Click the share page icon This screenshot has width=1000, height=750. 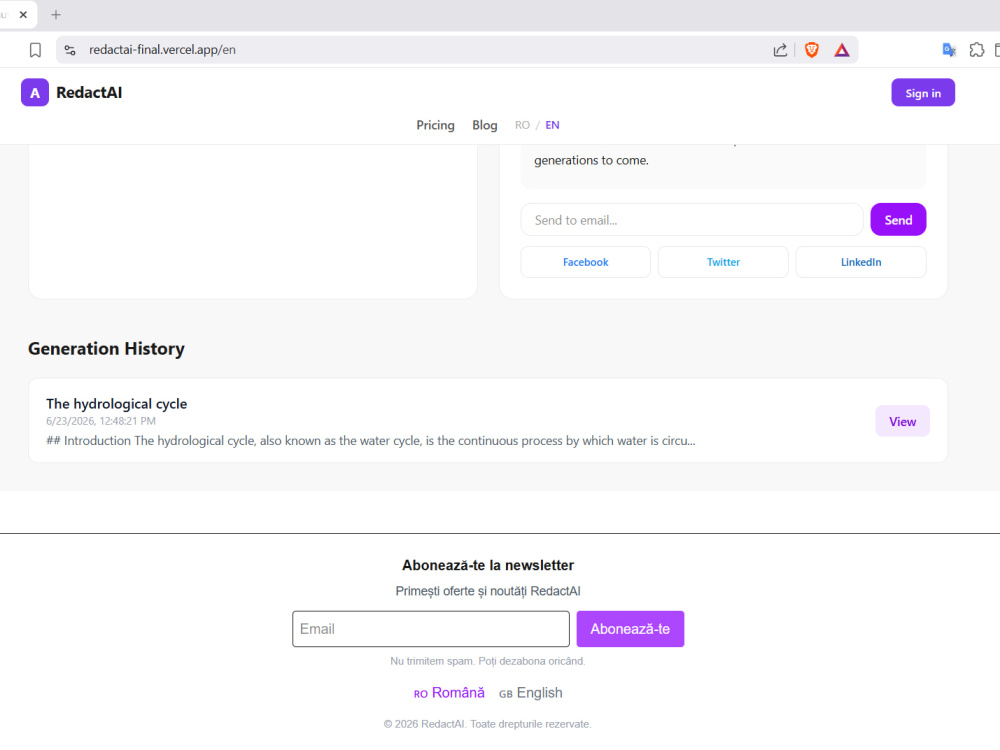[x=780, y=50]
